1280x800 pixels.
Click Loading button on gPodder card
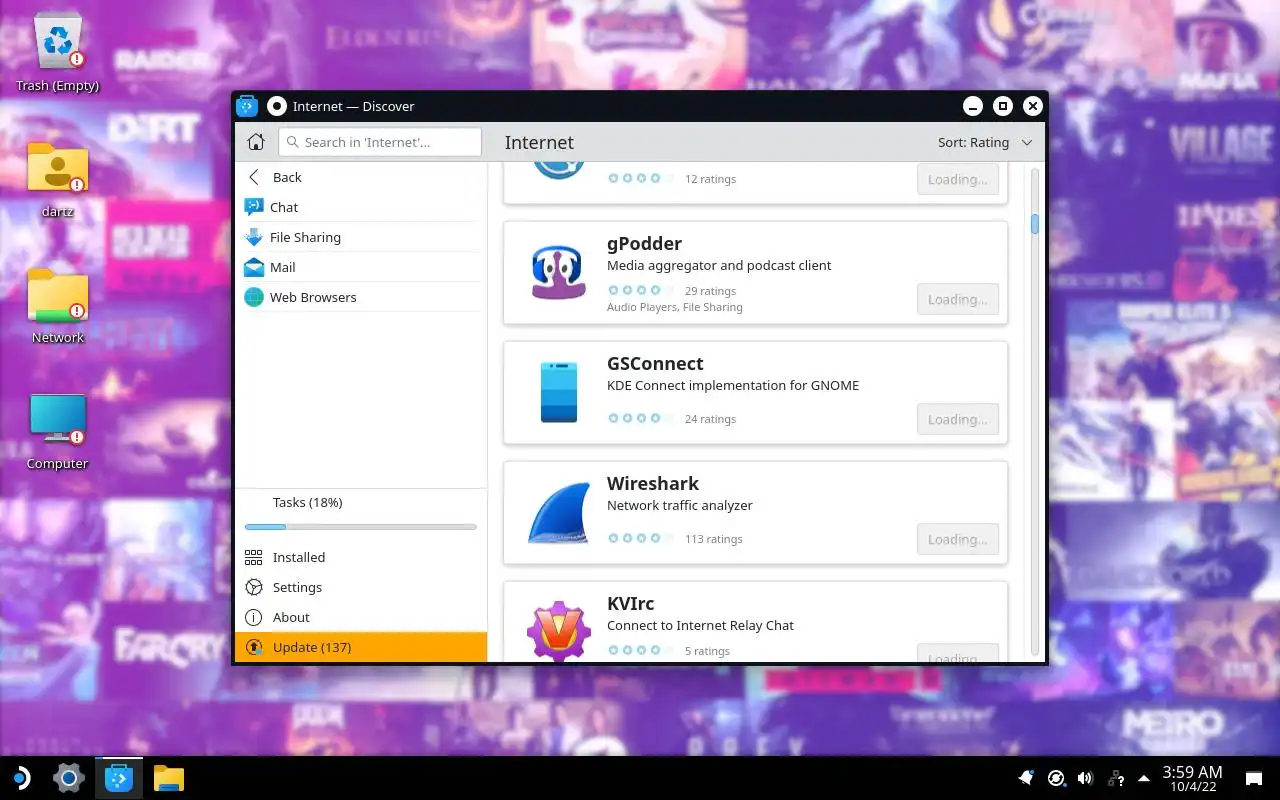(x=958, y=299)
